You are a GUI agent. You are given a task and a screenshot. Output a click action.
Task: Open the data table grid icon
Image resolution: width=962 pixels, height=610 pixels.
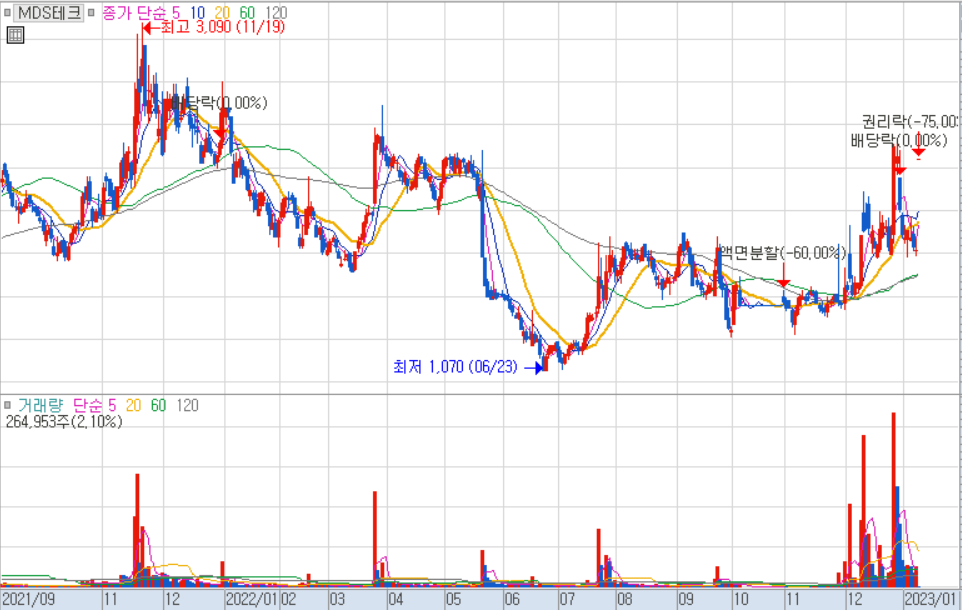click(15, 35)
